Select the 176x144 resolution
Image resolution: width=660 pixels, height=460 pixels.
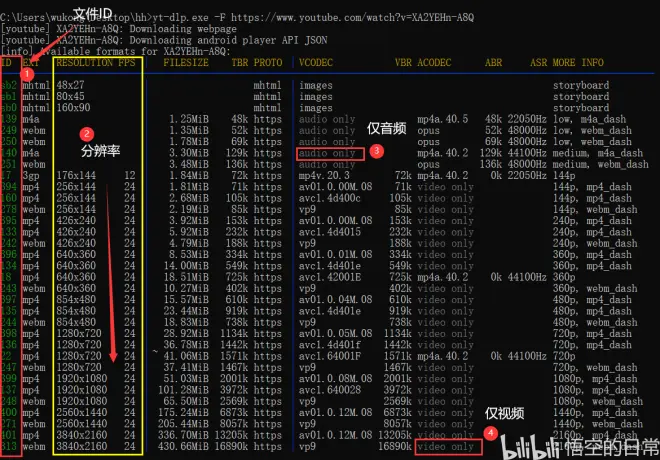click(x=76, y=175)
